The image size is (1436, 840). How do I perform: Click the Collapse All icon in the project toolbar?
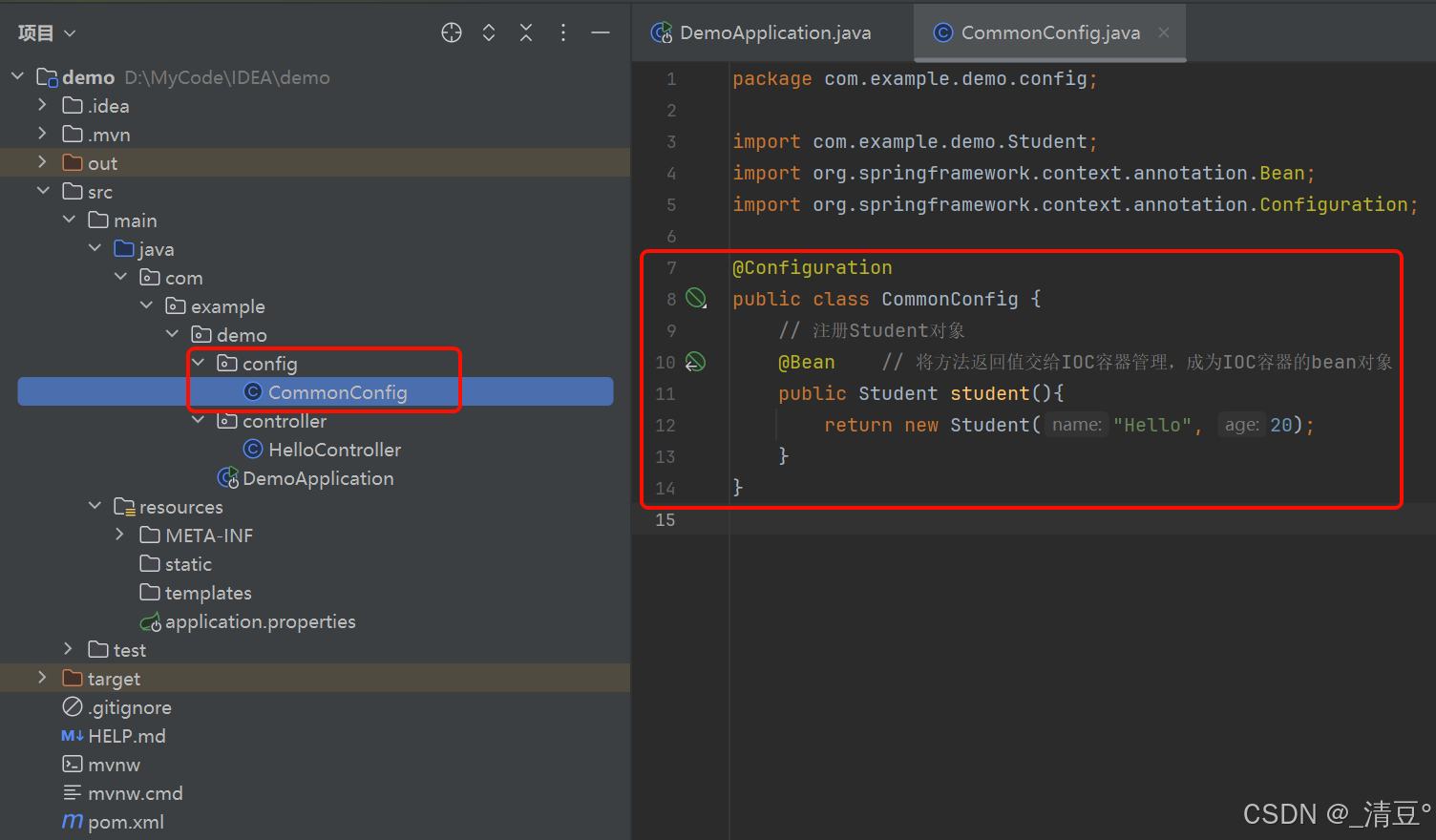tap(526, 33)
